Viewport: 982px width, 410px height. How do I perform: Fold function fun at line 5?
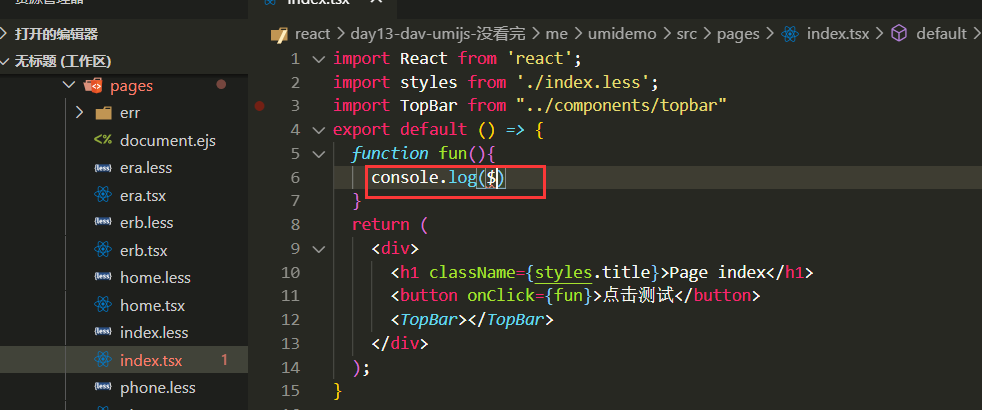[x=319, y=154]
